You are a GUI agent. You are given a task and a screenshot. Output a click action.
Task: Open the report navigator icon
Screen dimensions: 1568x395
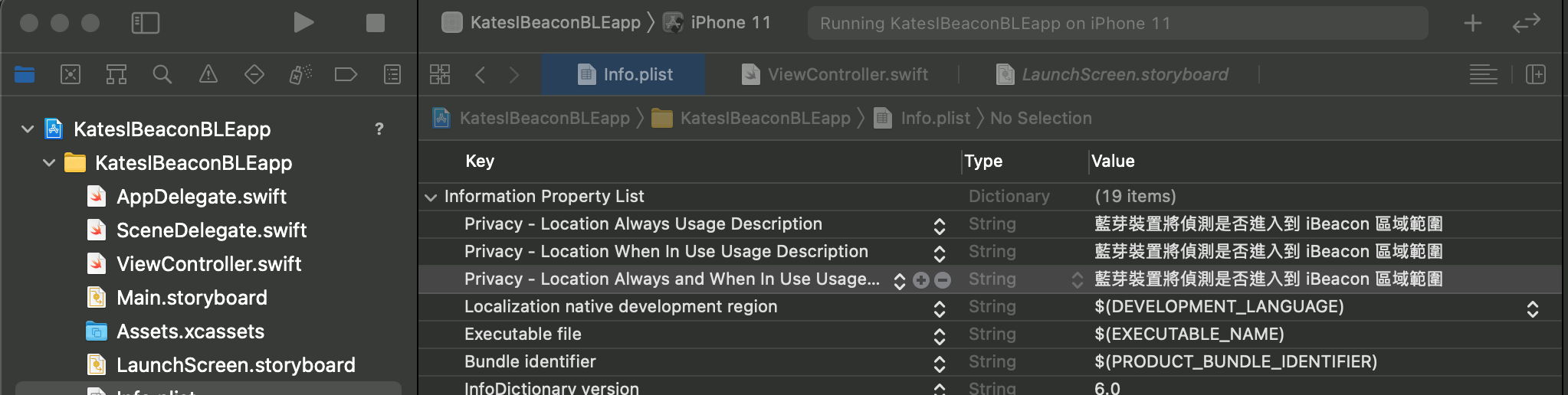click(392, 74)
